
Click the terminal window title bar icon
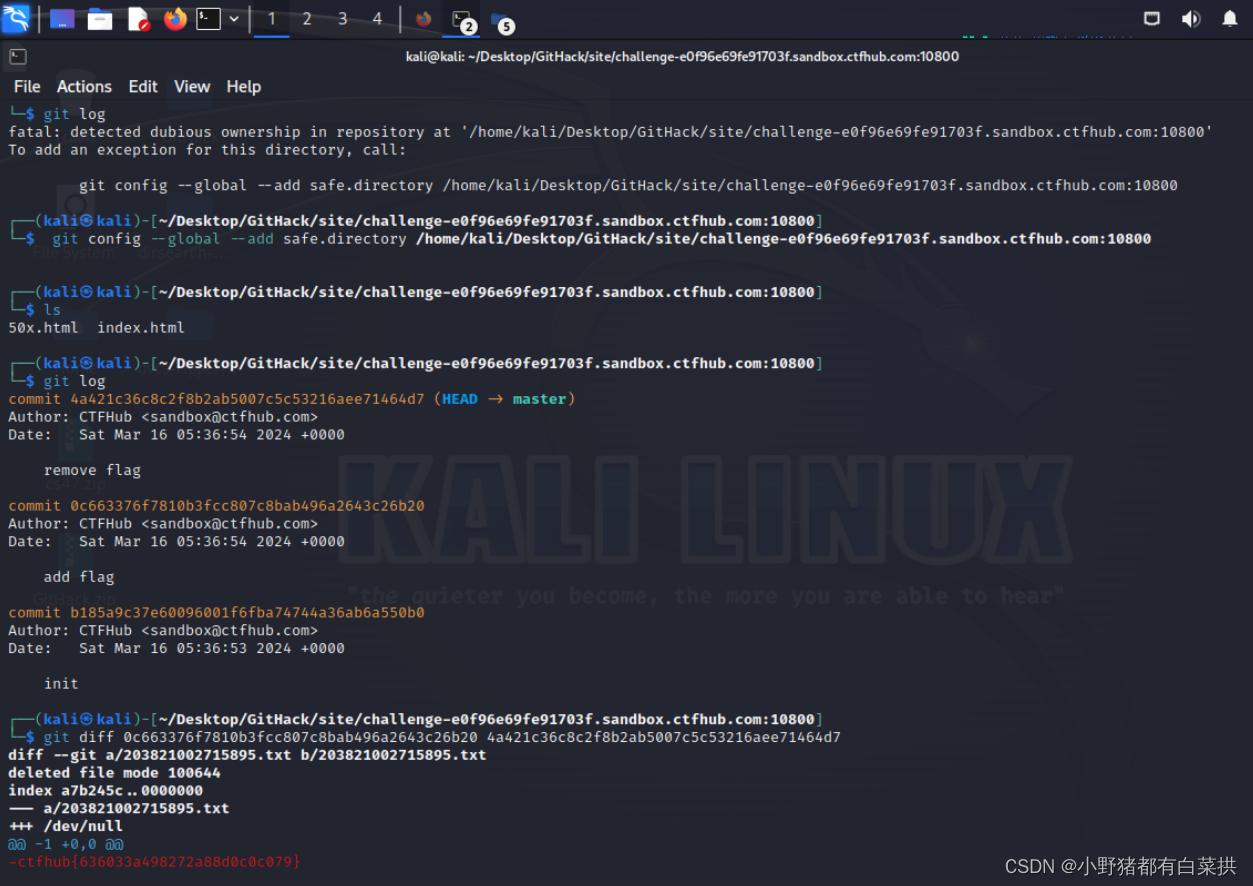click(18, 57)
